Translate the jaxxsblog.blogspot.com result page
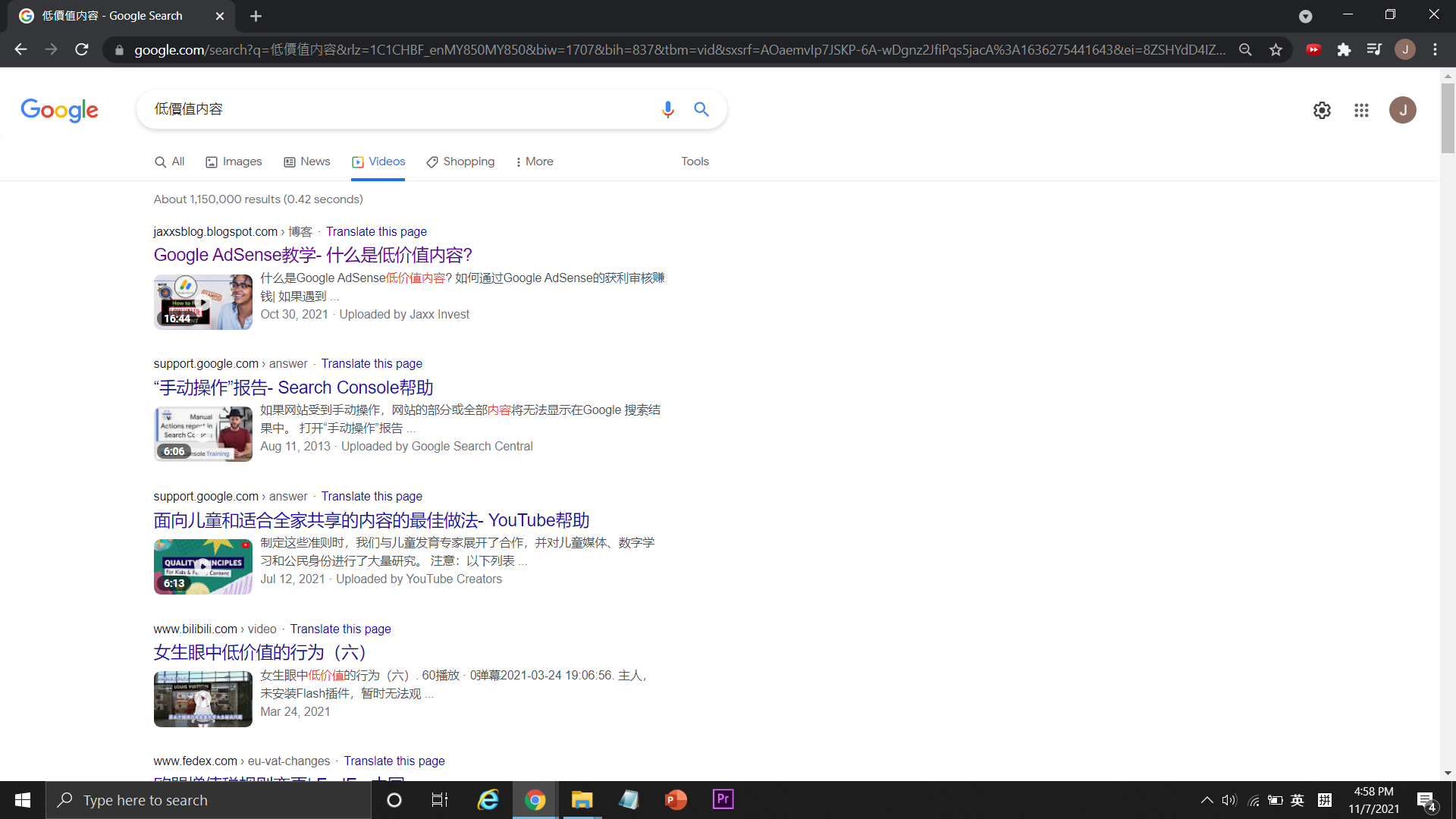1456x819 pixels. [x=376, y=231]
